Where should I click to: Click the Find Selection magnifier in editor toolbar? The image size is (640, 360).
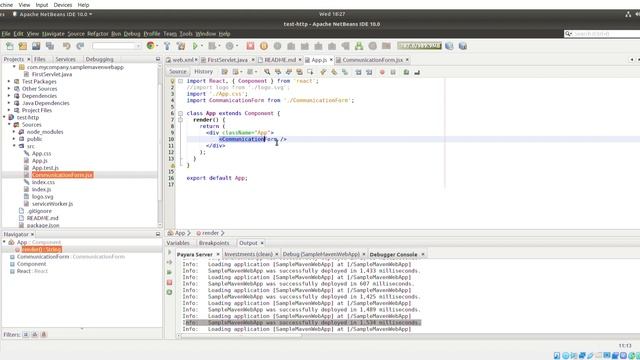tap(267, 72)
